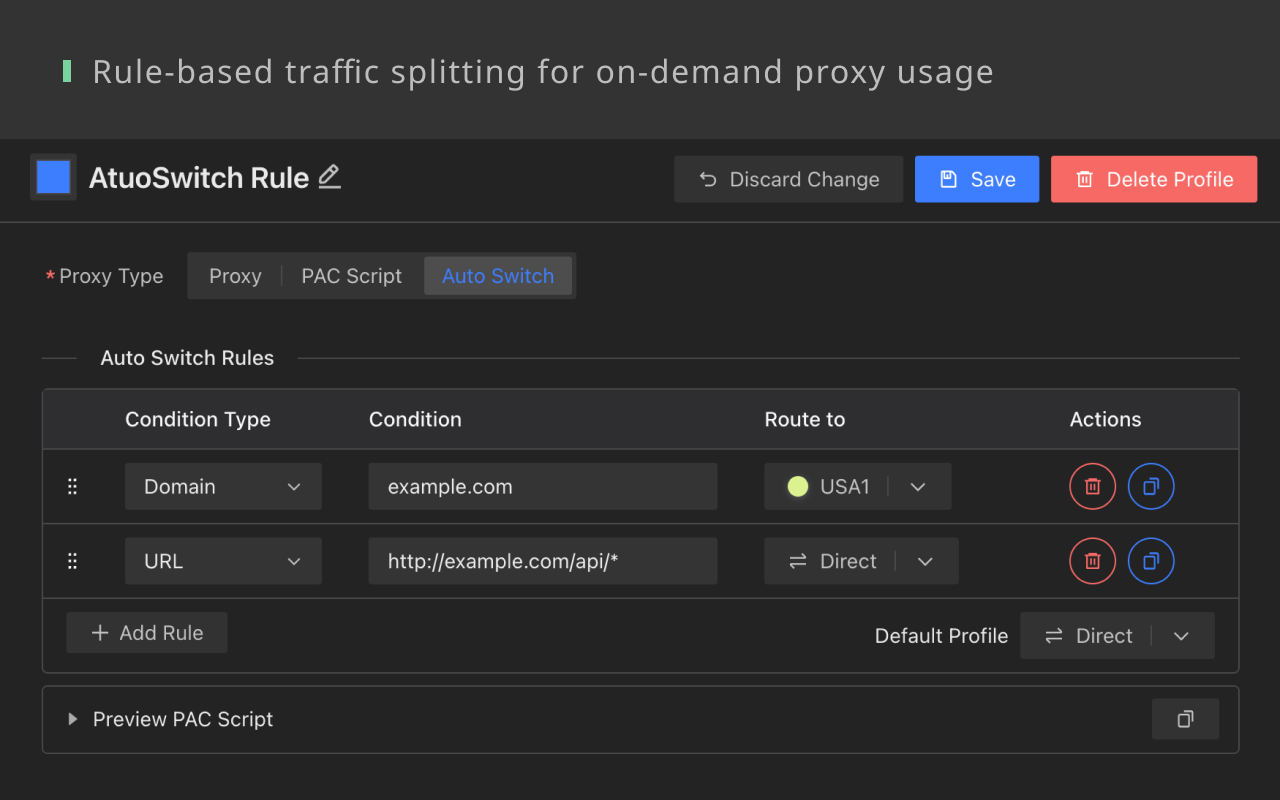Click drag handle of Domain rule

[x=72, y=487]
